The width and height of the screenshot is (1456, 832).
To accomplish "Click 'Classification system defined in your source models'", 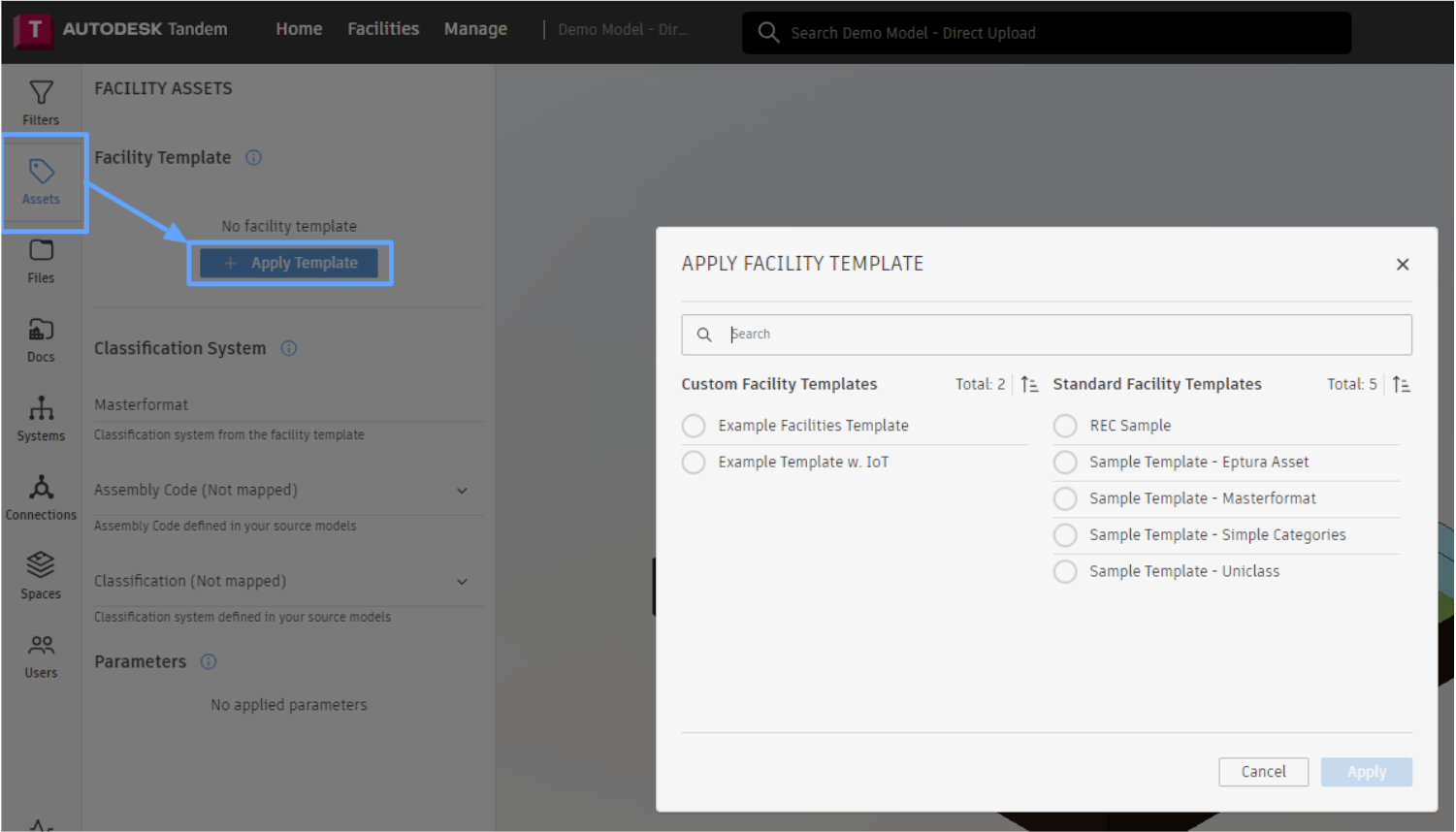I will 243,617.
